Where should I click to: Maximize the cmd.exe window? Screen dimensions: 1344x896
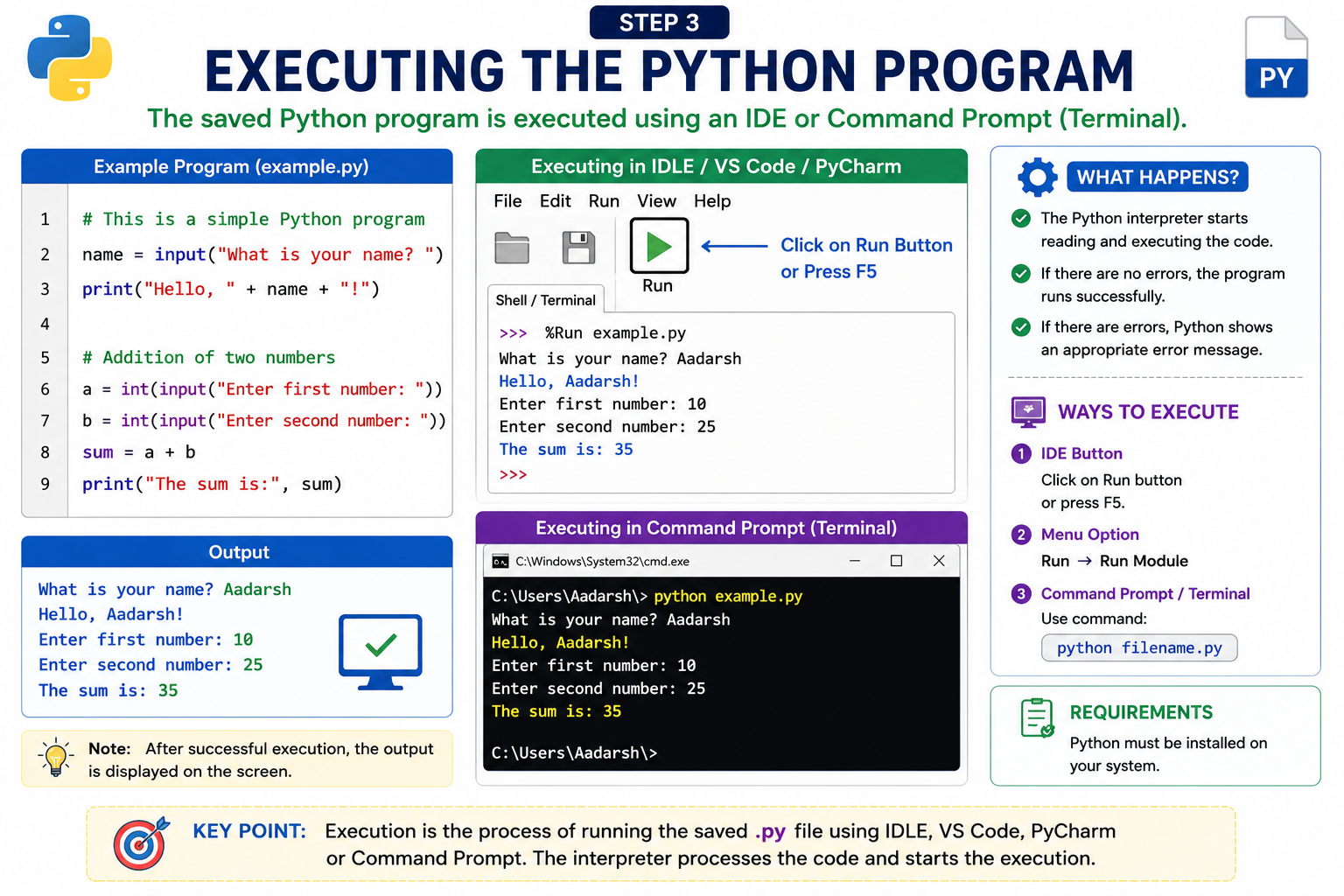click(896, 561)
